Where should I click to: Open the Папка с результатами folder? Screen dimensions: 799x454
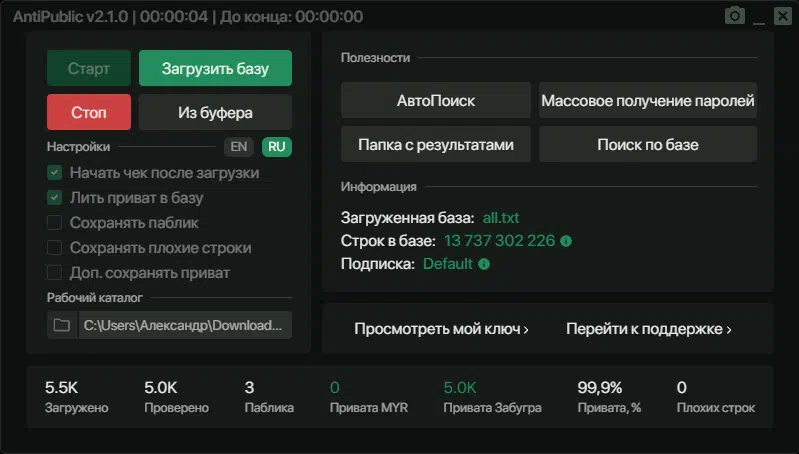pyautogui.click(x=436, y=145)
